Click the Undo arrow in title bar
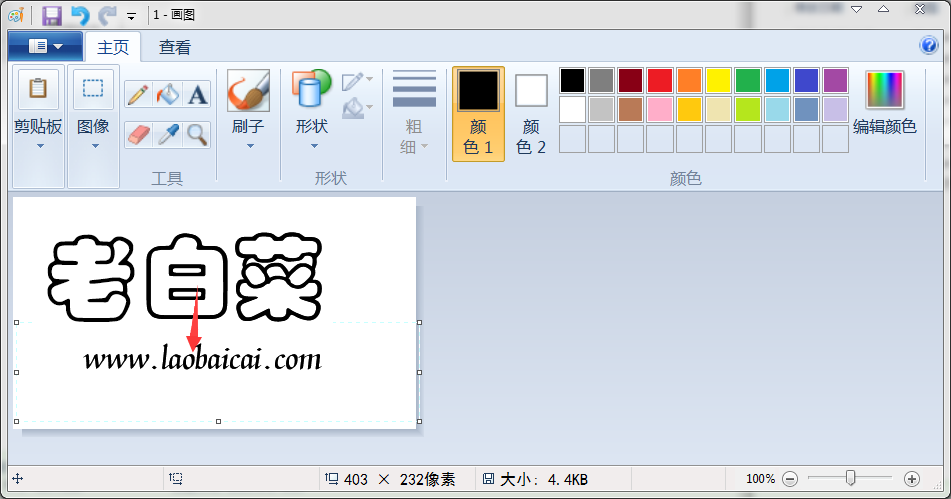 80,15
